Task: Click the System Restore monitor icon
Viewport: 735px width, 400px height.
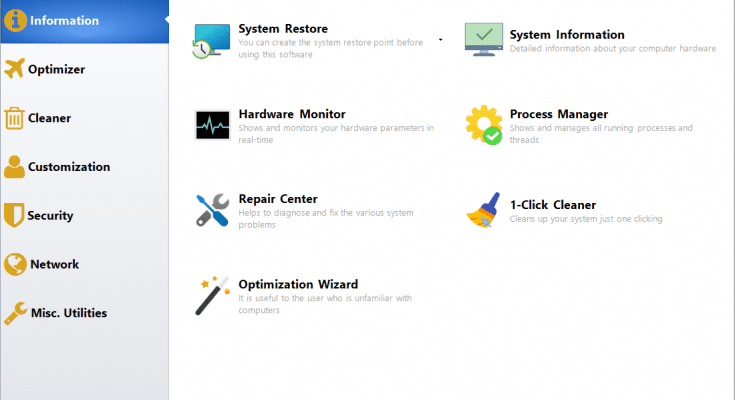Action: point(212,41)
